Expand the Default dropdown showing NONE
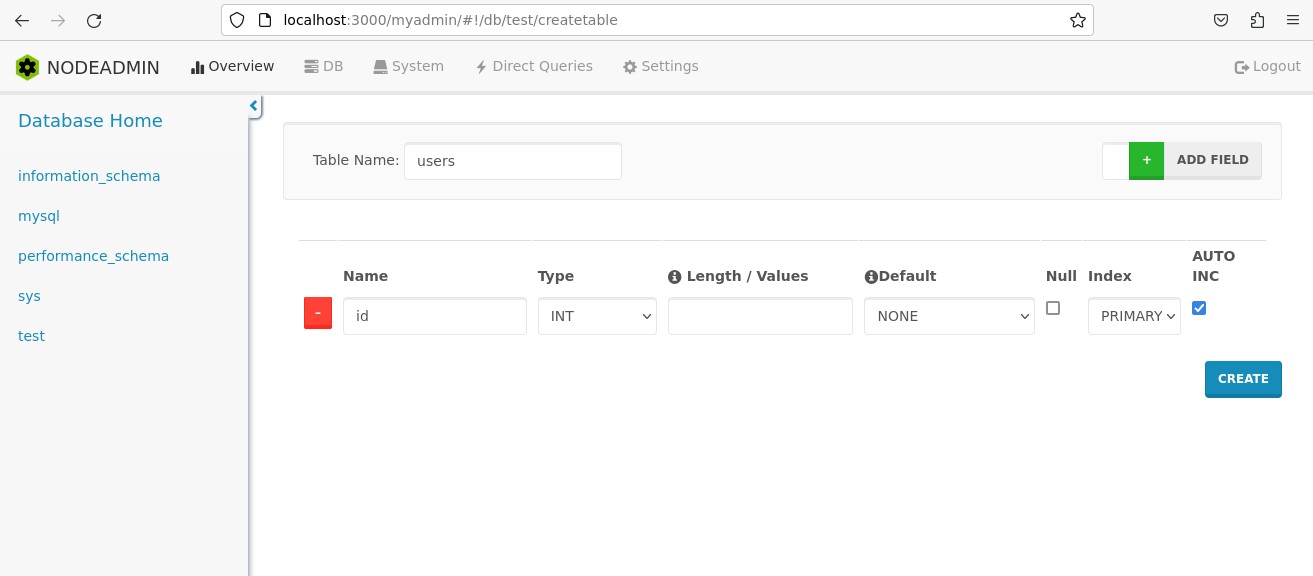This screenshot has height=576, width=1313. point(949,316)
